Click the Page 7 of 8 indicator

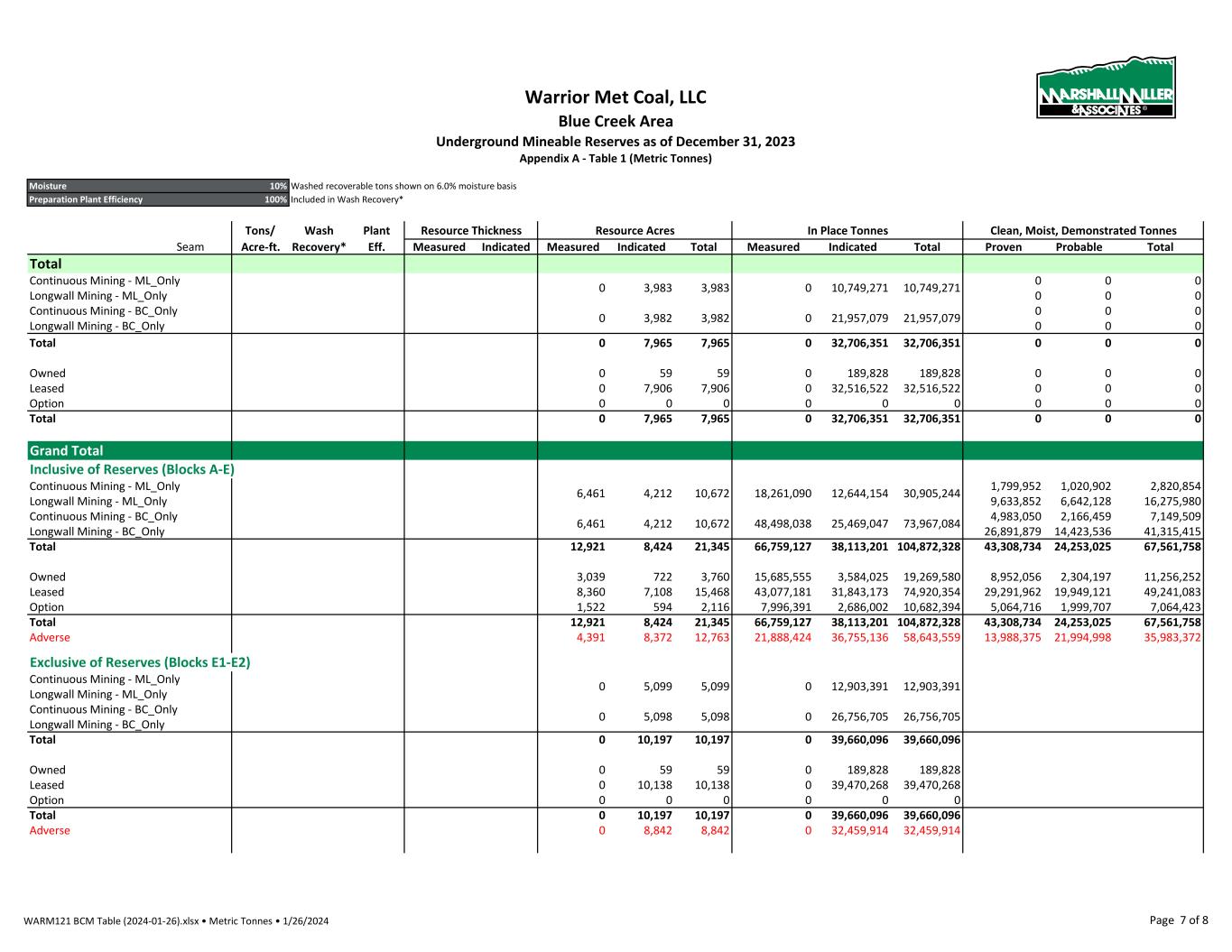pyautogui.click(x=1178, y=920)
